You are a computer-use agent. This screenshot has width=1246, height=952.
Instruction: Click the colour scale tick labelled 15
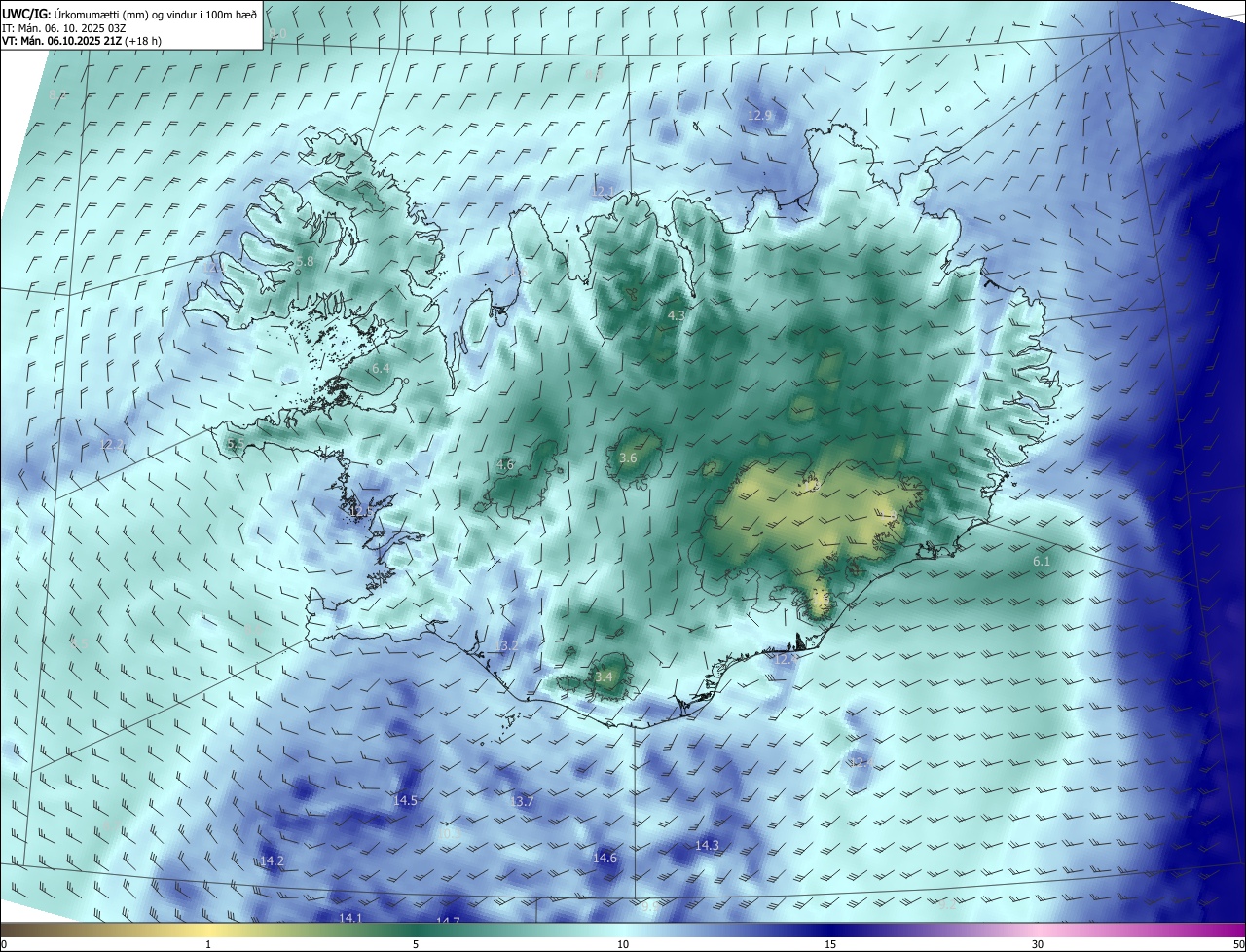click(x=830, y=944)
